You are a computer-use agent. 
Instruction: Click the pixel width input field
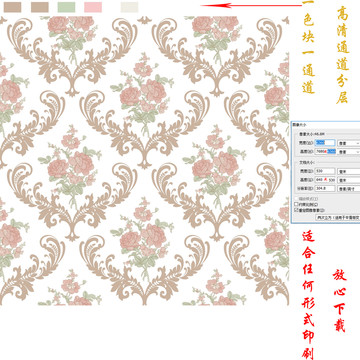tap(325, 143)
